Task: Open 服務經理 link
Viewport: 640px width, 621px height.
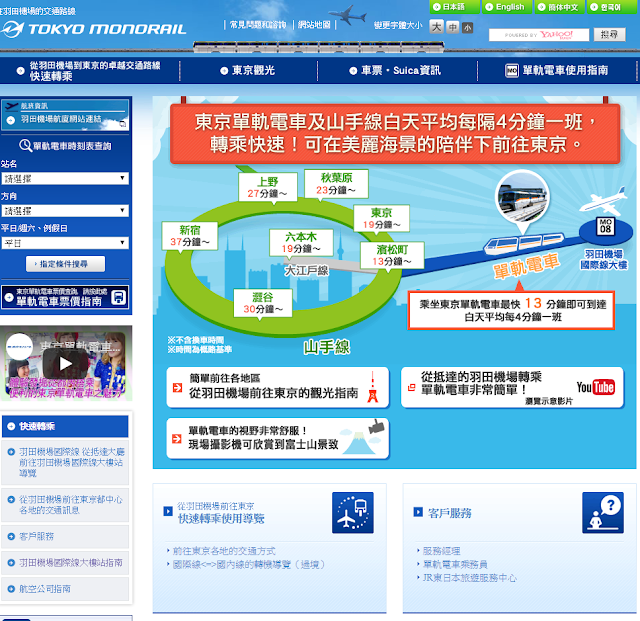Action: 441,551
